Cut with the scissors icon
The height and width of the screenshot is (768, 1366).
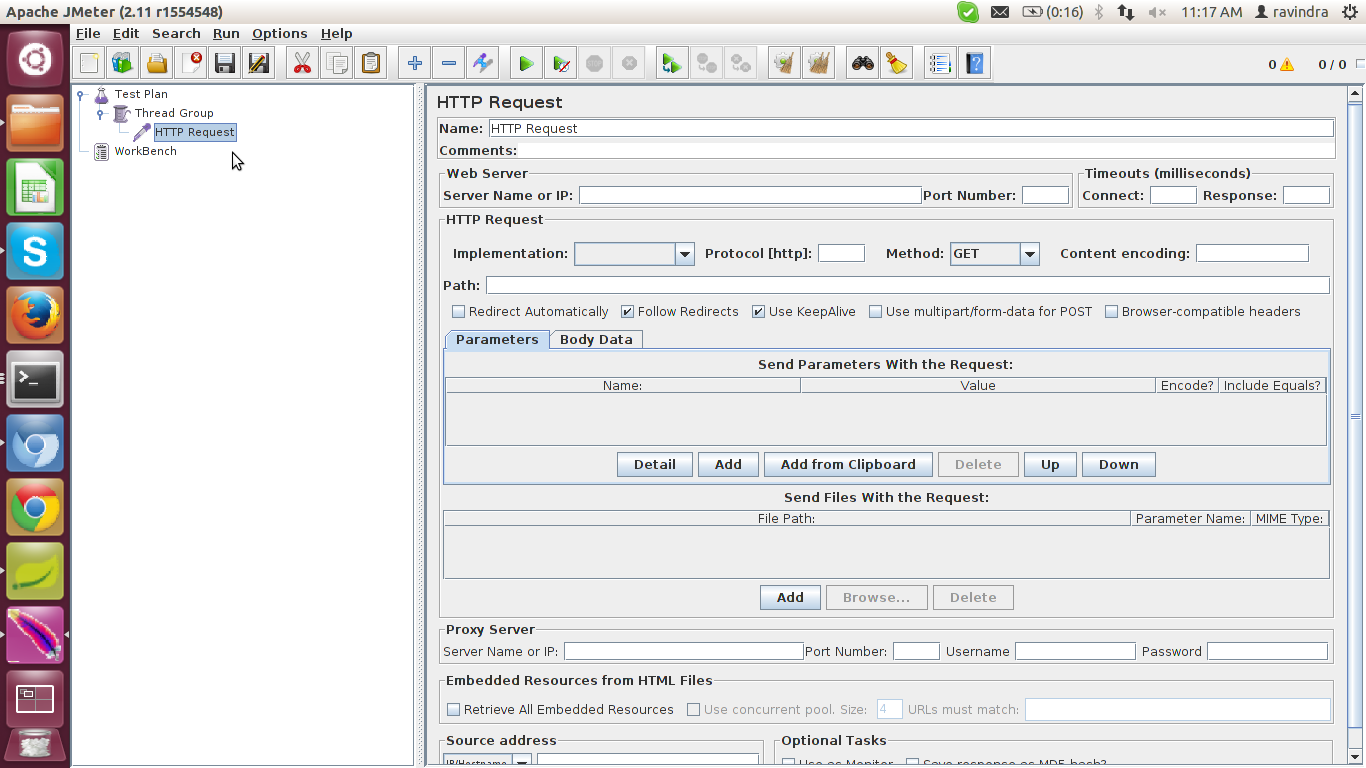pyautogui.click(x=302, y=64)
